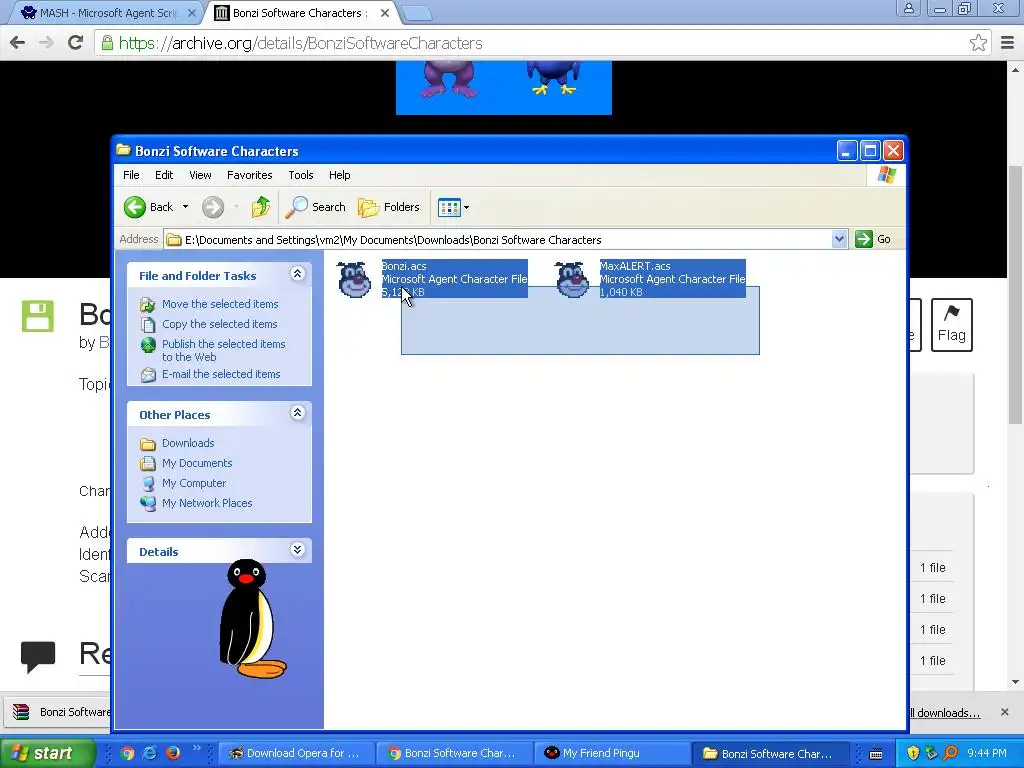Switch to My Friend Pingu taskbar button
This screenshot has height=768, width=1024.
pyautogui.click(x=613, y=753)
